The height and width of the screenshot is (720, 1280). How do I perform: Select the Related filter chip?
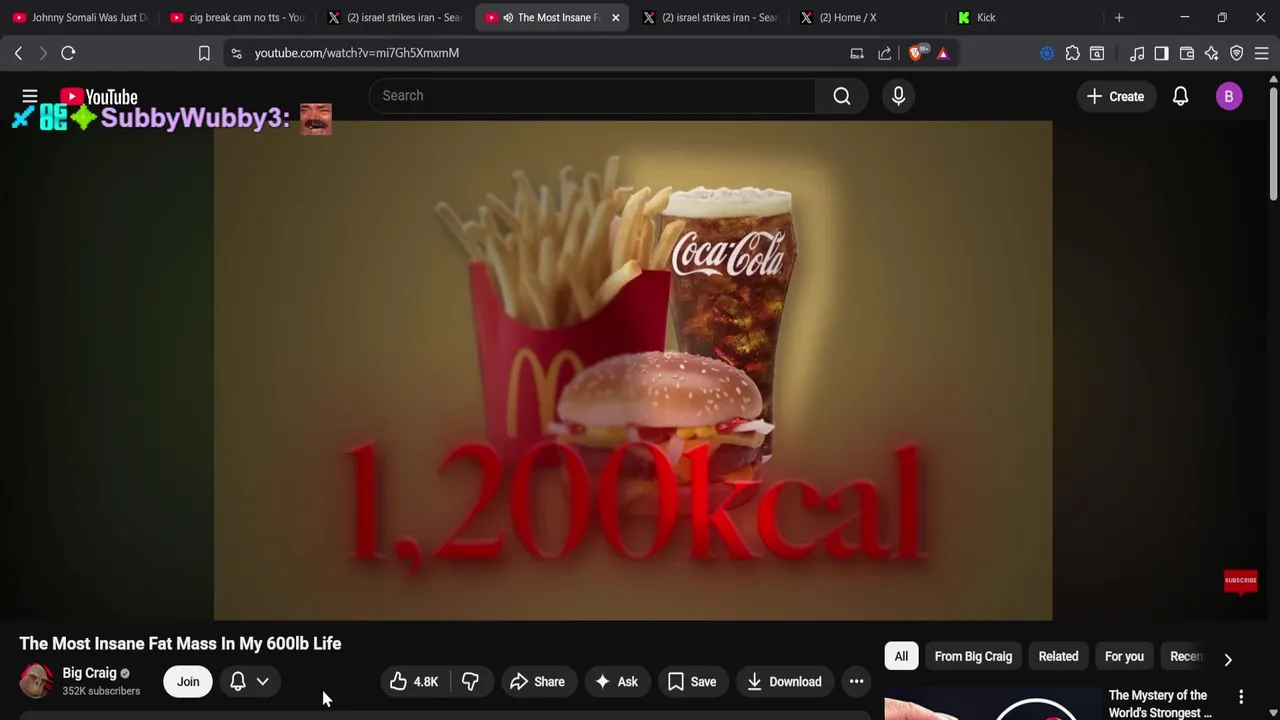click(x=1058, y=657)
